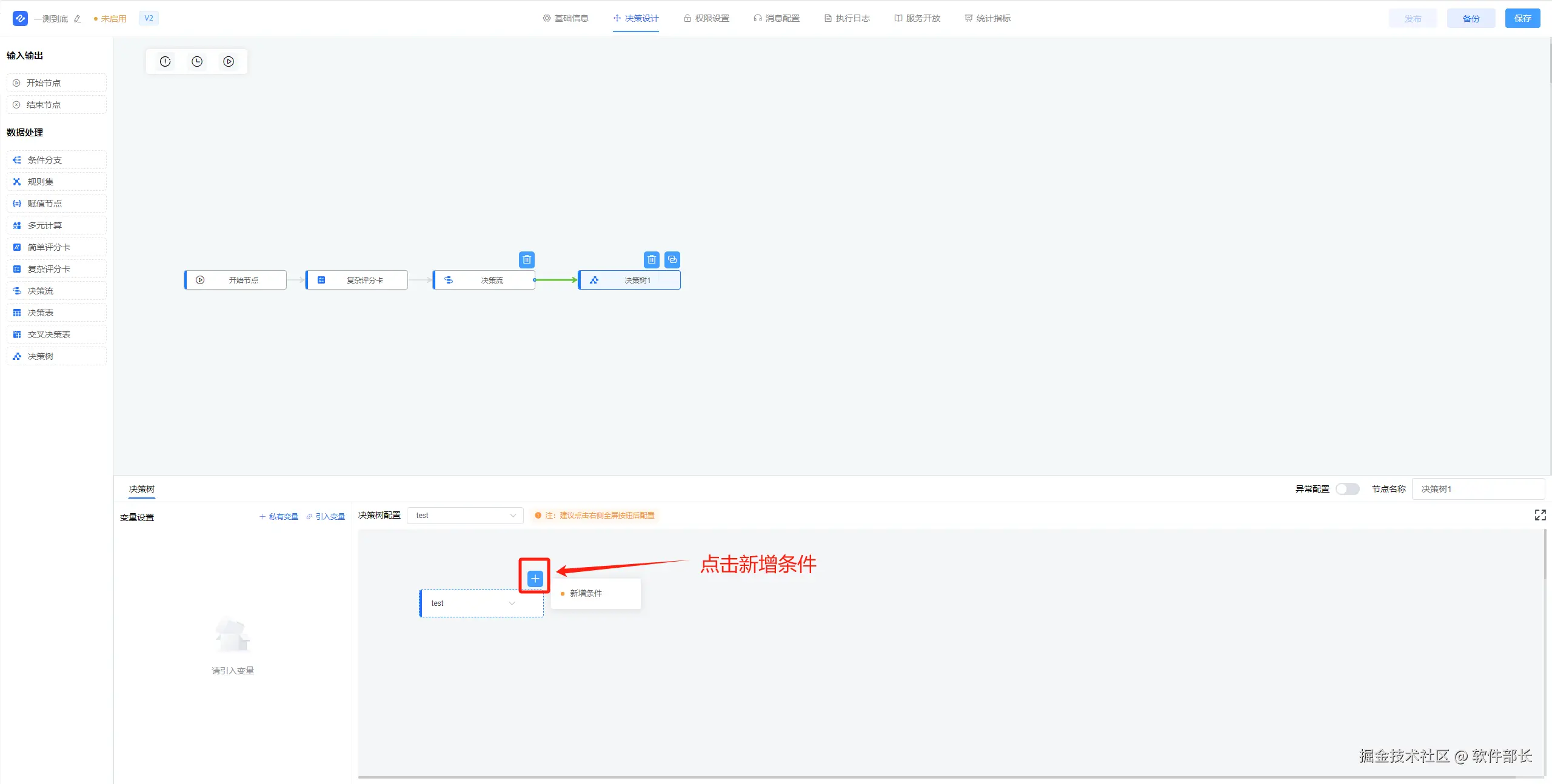Image resolution: width=1552 pixels, height=784 pixels.
Task: Delete the 决策流 node via trash icon
Action: pyautogui.click(x=527, y=259)
